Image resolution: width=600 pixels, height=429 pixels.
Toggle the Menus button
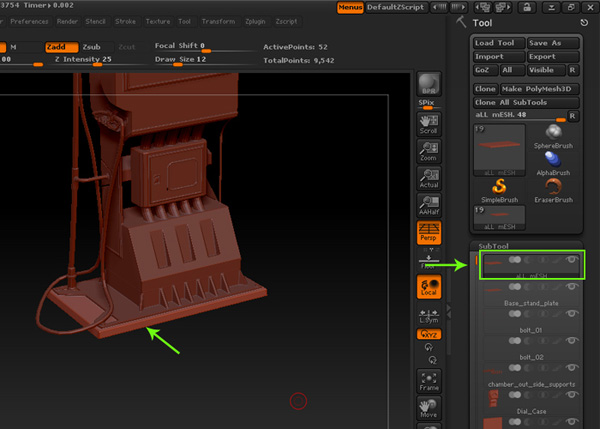(350, 7)
